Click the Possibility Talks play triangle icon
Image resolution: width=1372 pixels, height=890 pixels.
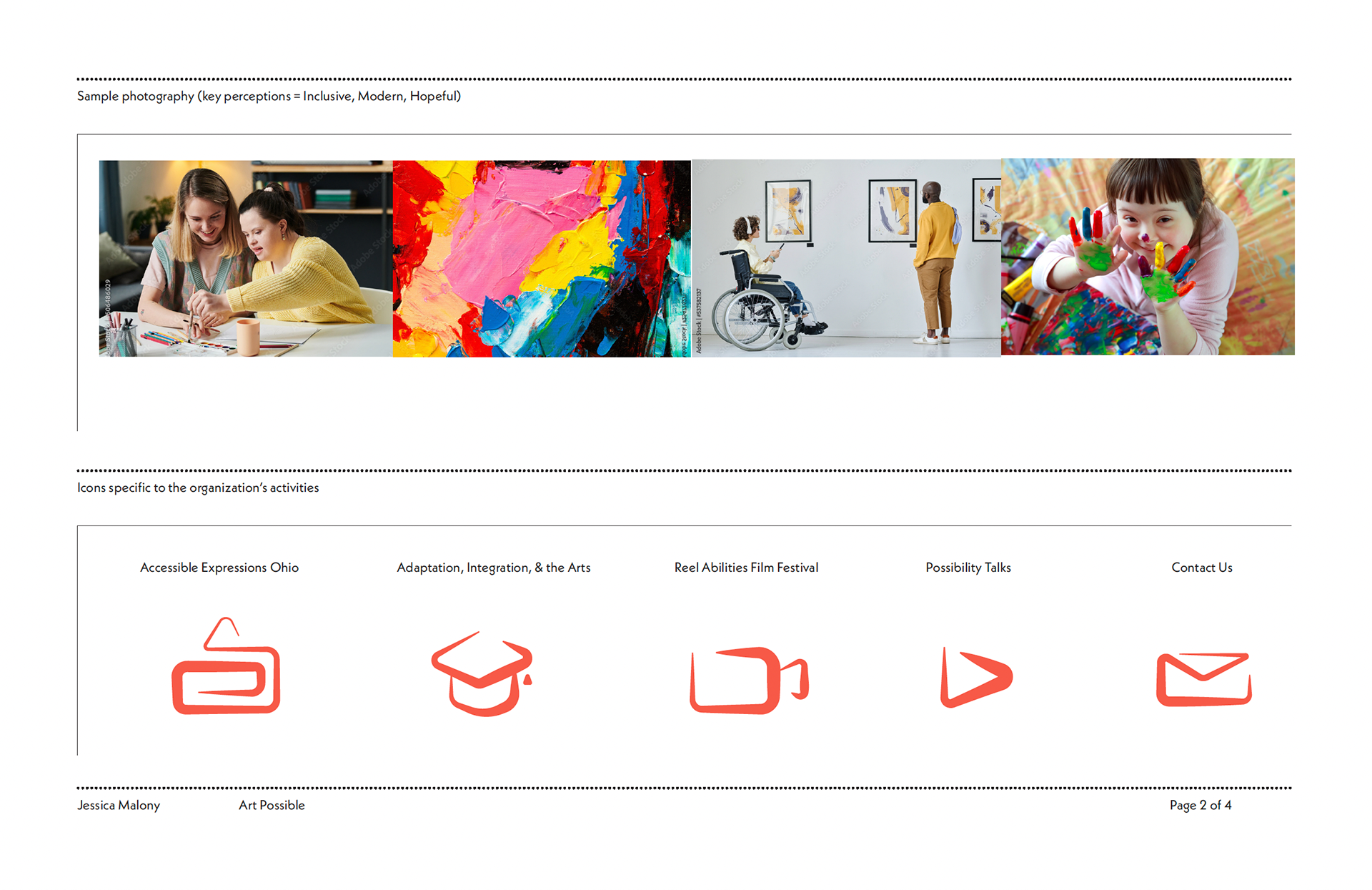tap(976, 678)
